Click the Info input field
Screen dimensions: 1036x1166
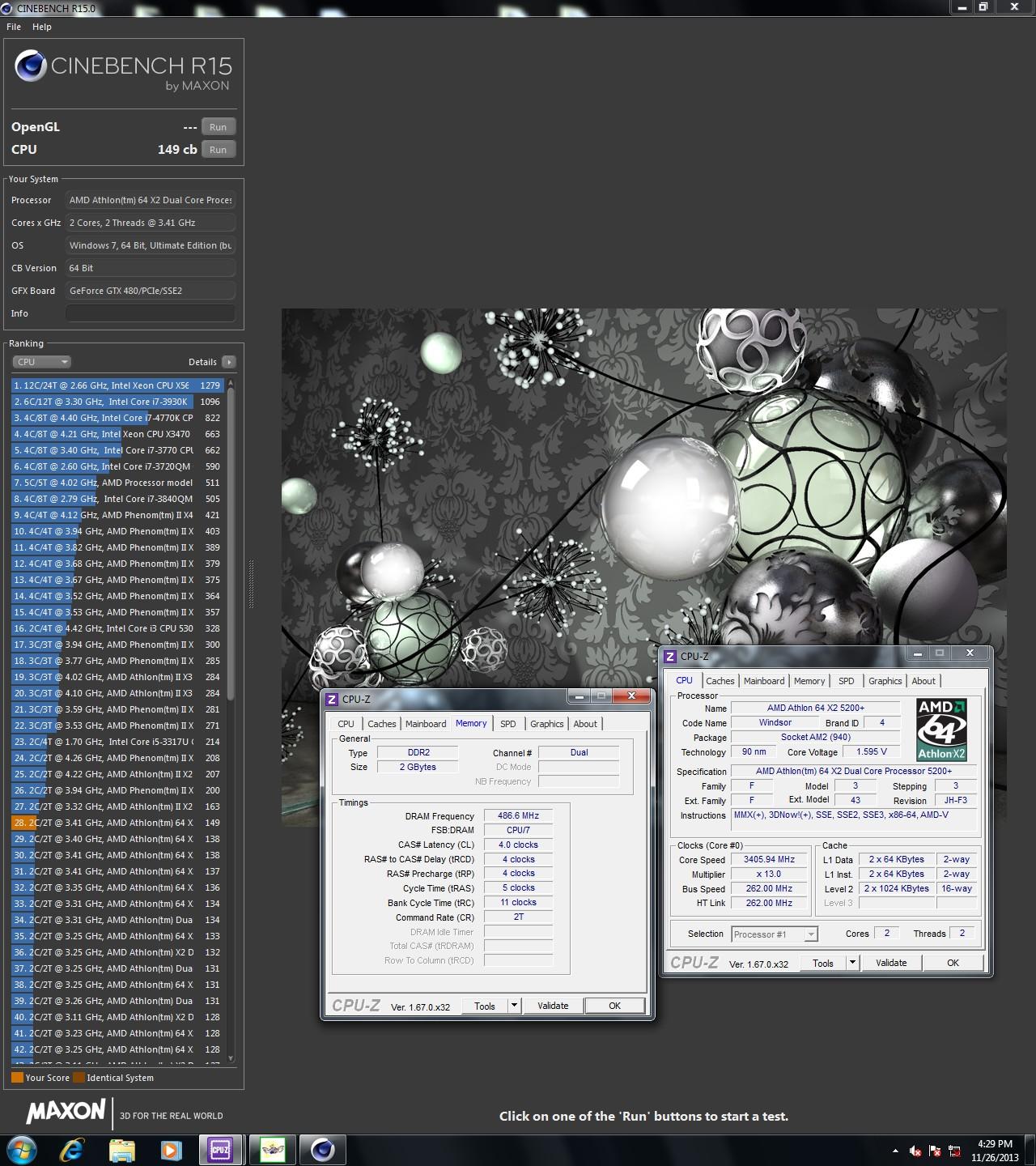(x=151, y=313)
